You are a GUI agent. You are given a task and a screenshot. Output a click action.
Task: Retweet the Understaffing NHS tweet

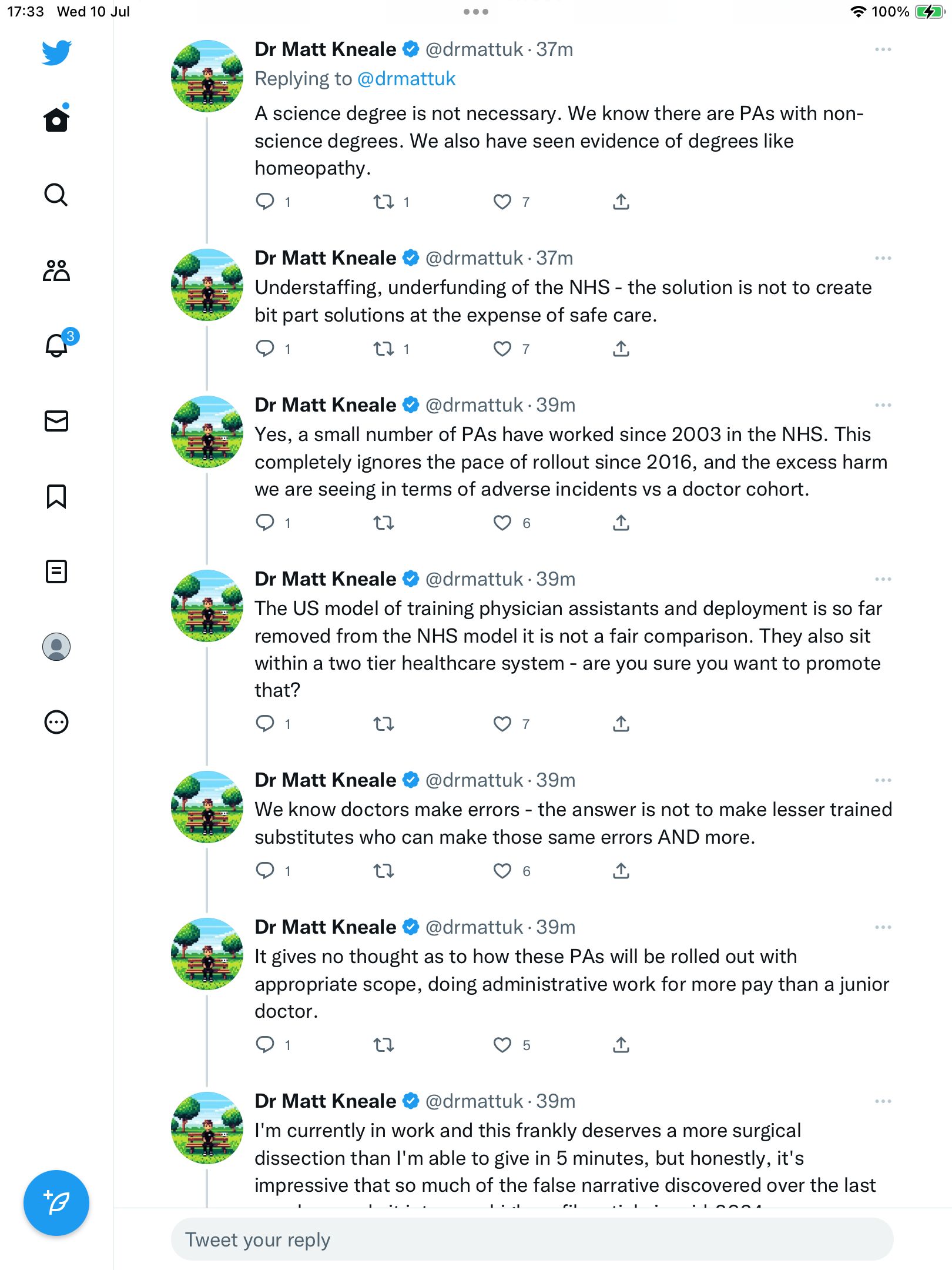(384, 349)
